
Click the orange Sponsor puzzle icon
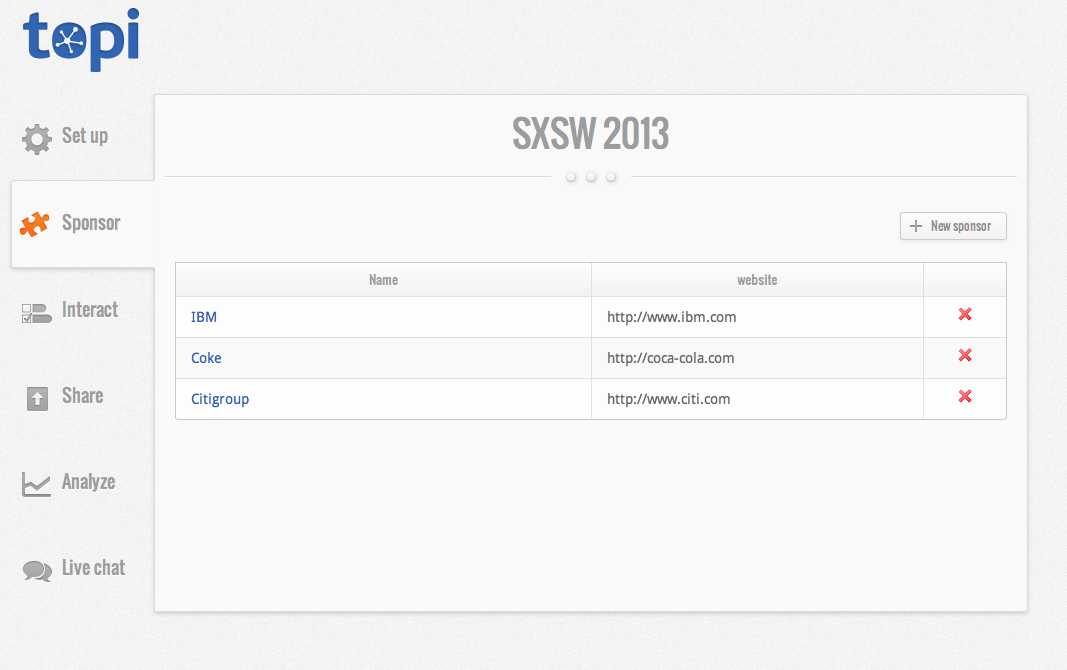click(34, 224)
